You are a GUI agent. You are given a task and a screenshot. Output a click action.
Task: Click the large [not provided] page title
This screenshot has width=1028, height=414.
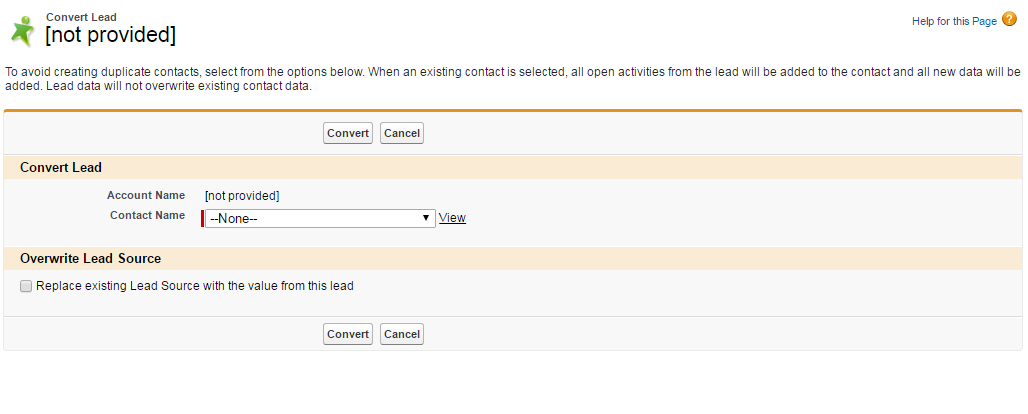point(110,35)
